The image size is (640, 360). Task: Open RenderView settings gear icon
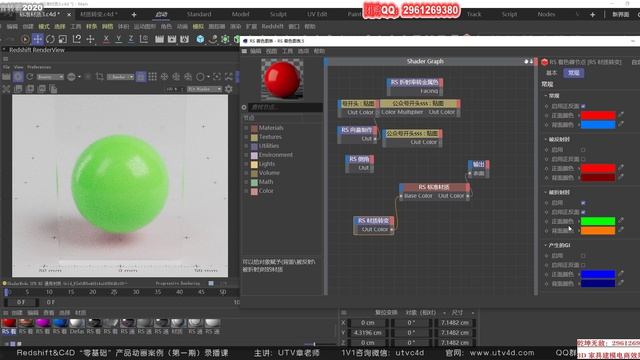[x=229, y=89]
